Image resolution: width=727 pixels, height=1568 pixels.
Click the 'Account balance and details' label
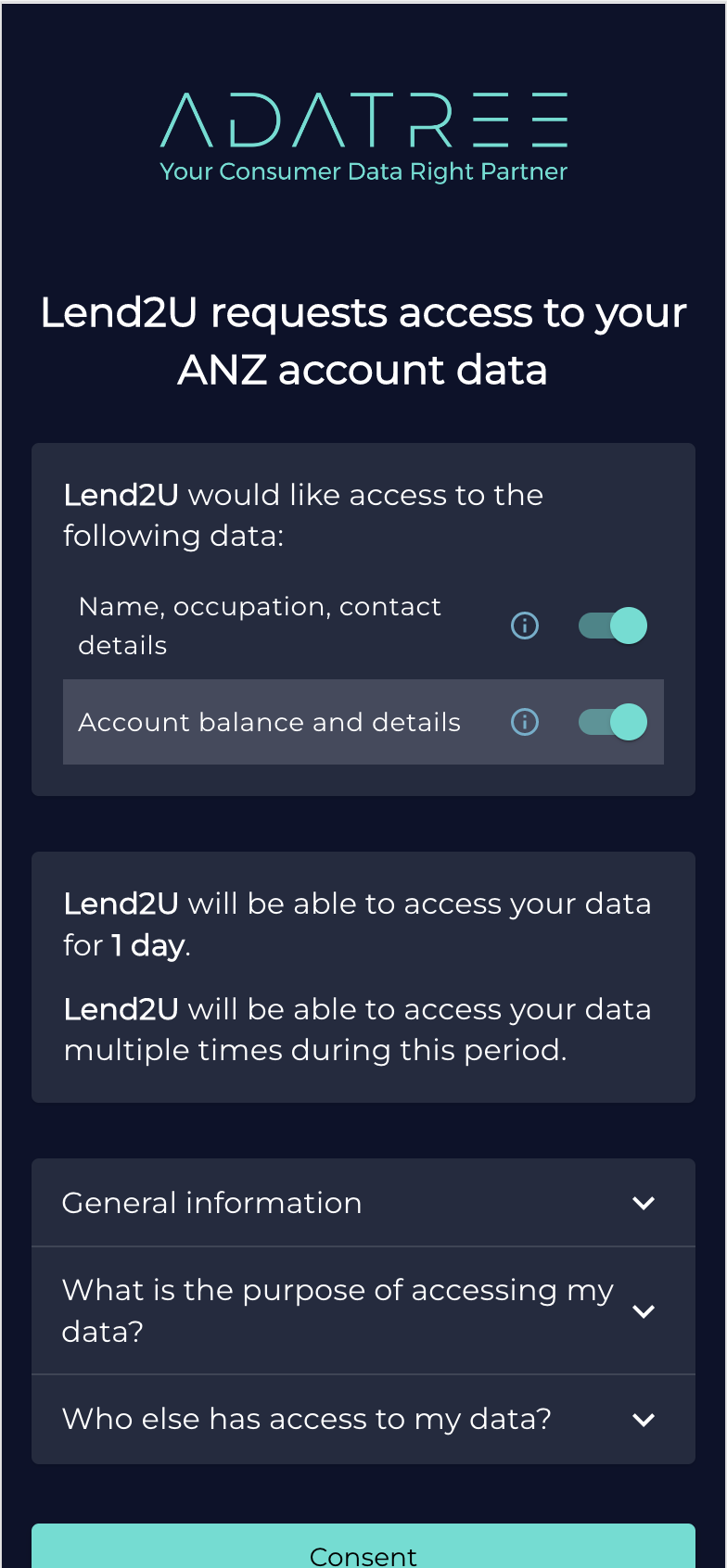tap(269, 722)
